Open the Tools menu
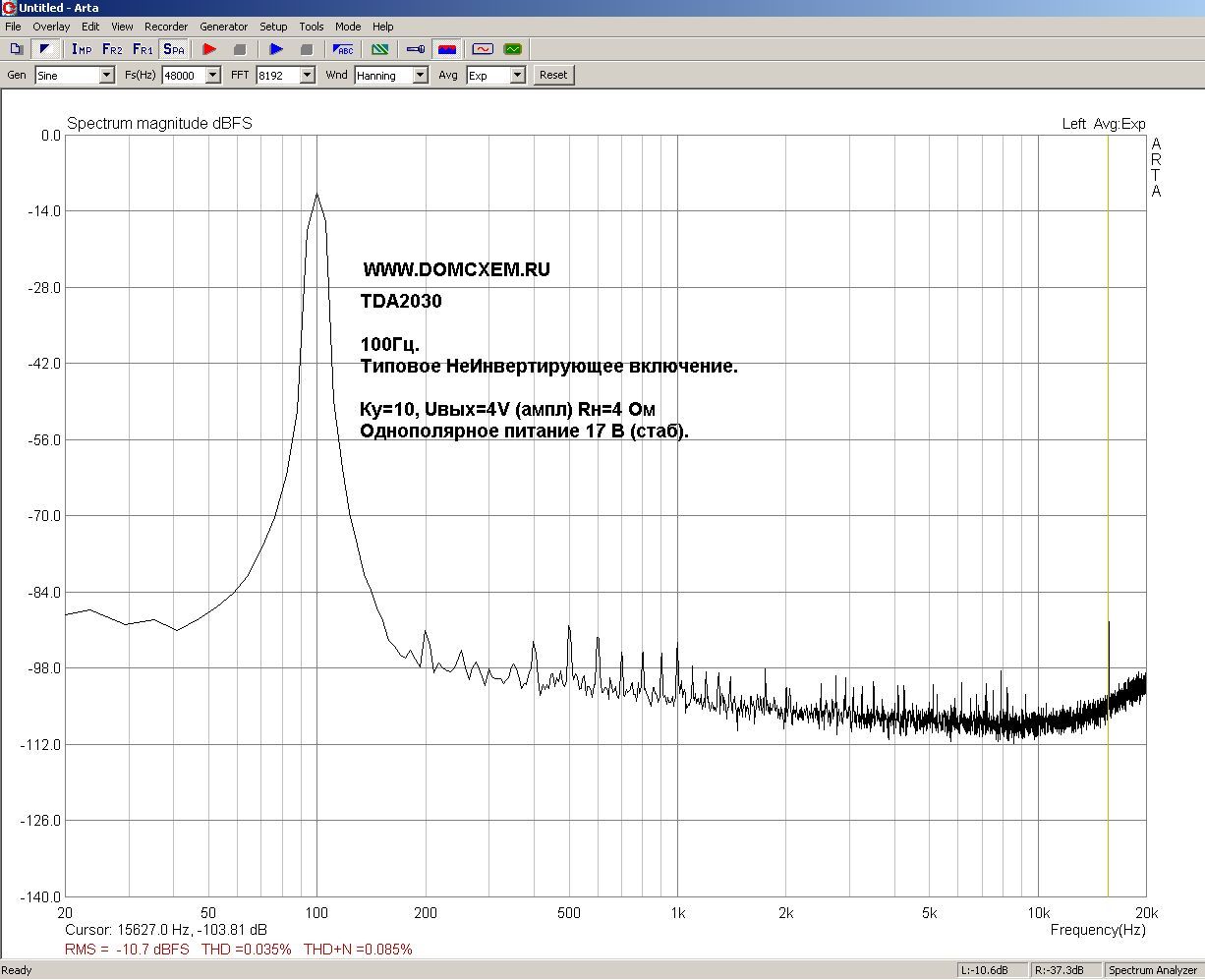 pyautogui.click(x=312, y=27)
